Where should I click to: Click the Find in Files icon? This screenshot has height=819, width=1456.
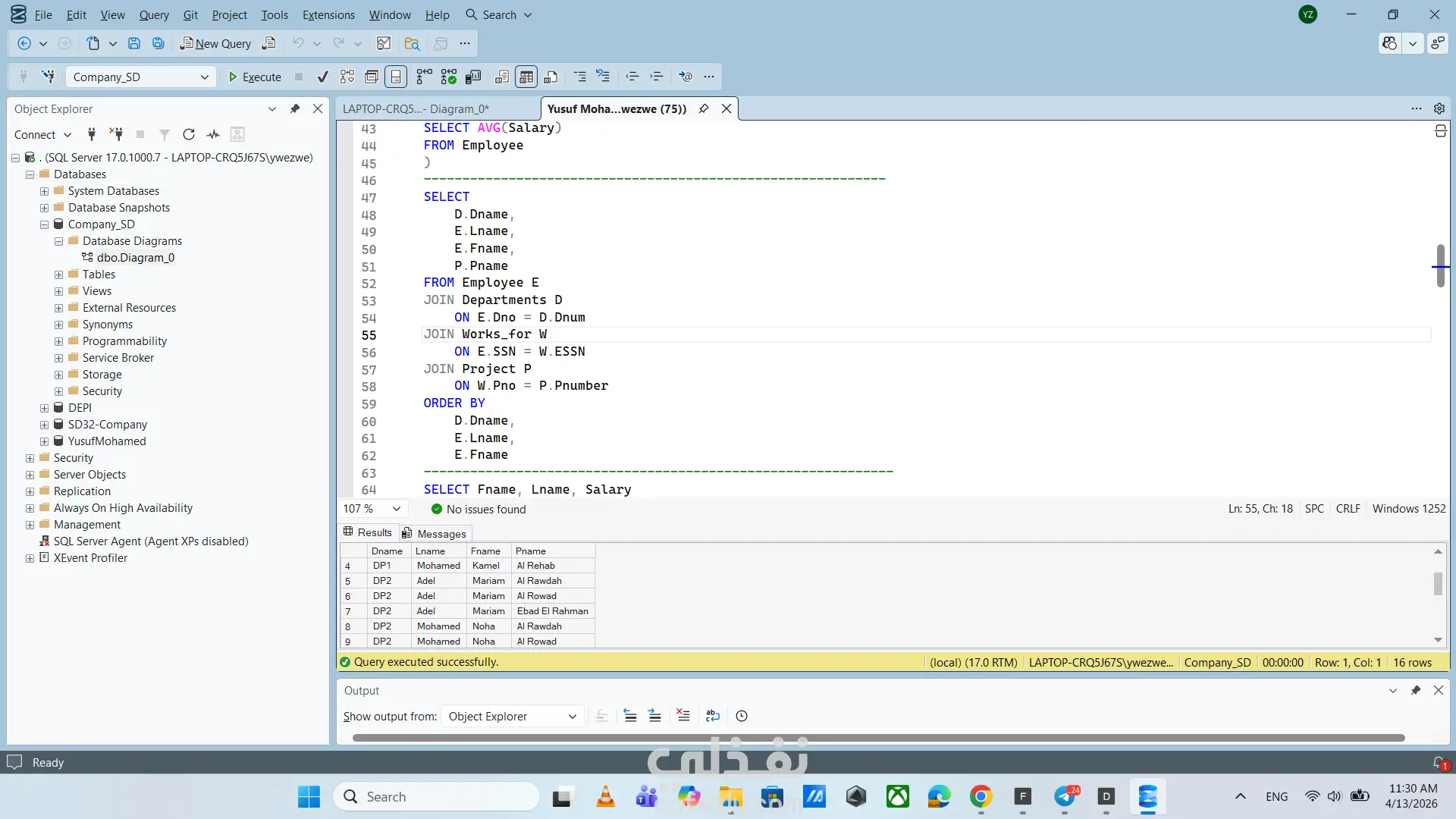tap(412, 43)
